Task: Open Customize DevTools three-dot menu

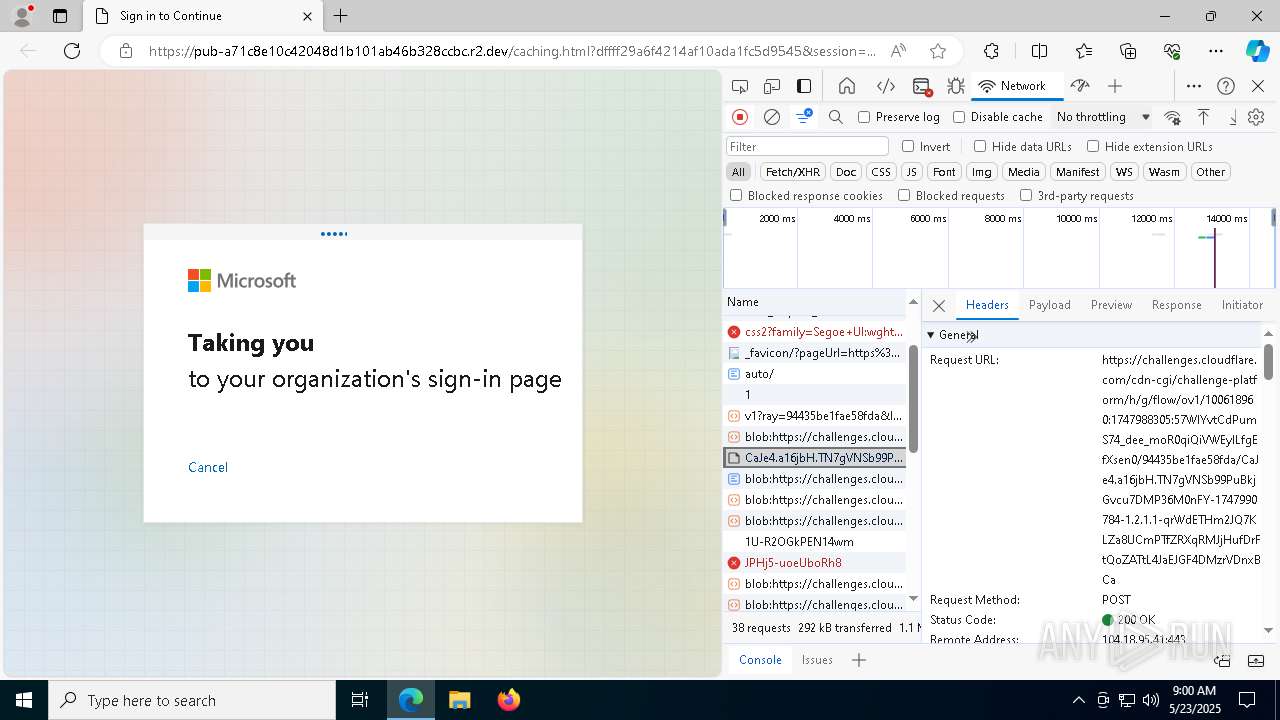Action: (1194, 86)
